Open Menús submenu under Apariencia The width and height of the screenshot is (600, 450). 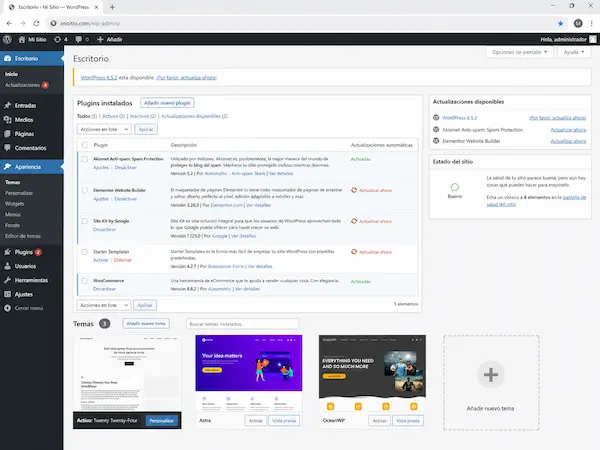[13, 215]
